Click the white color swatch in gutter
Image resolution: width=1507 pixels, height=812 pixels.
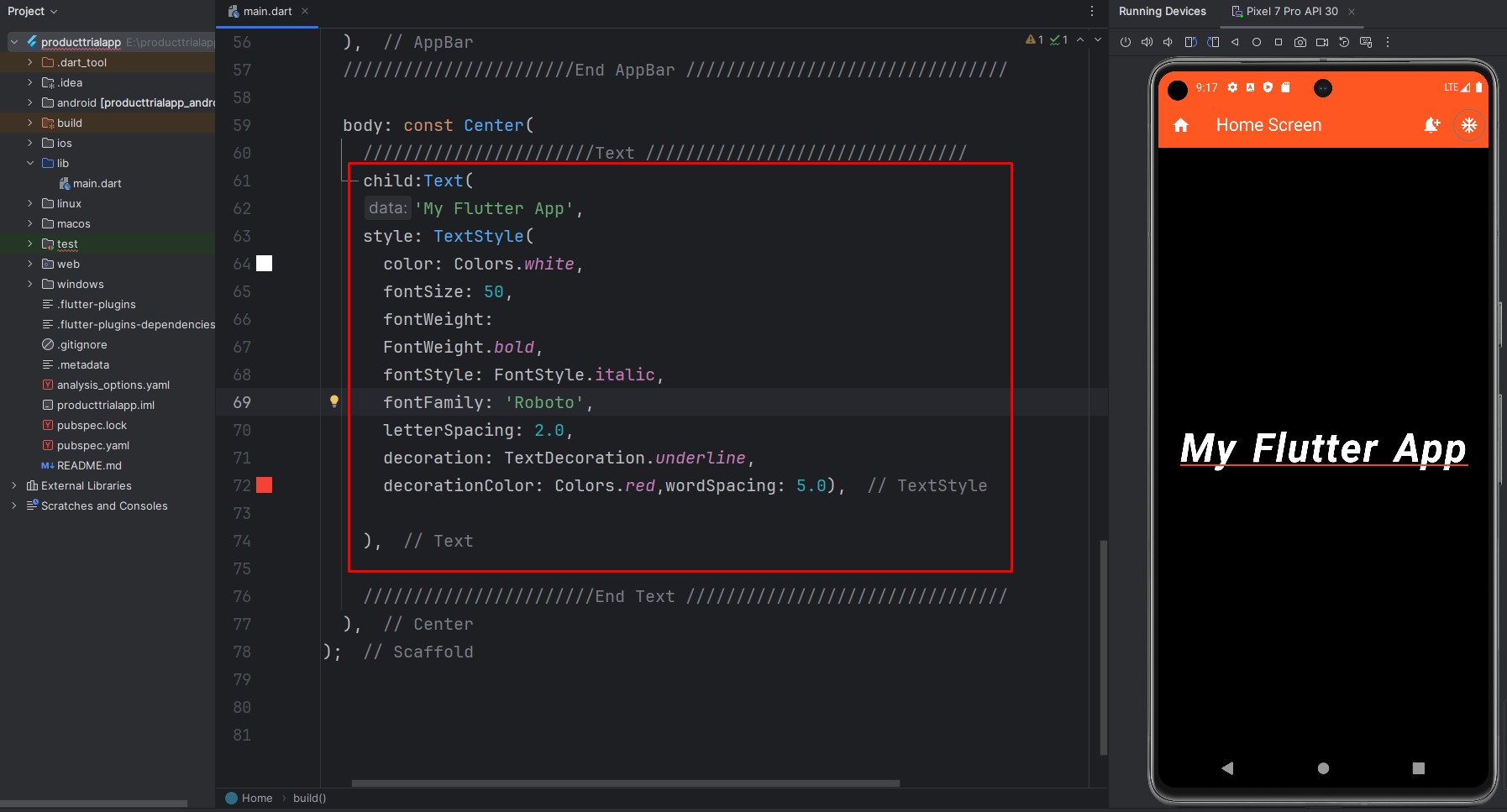264,264
